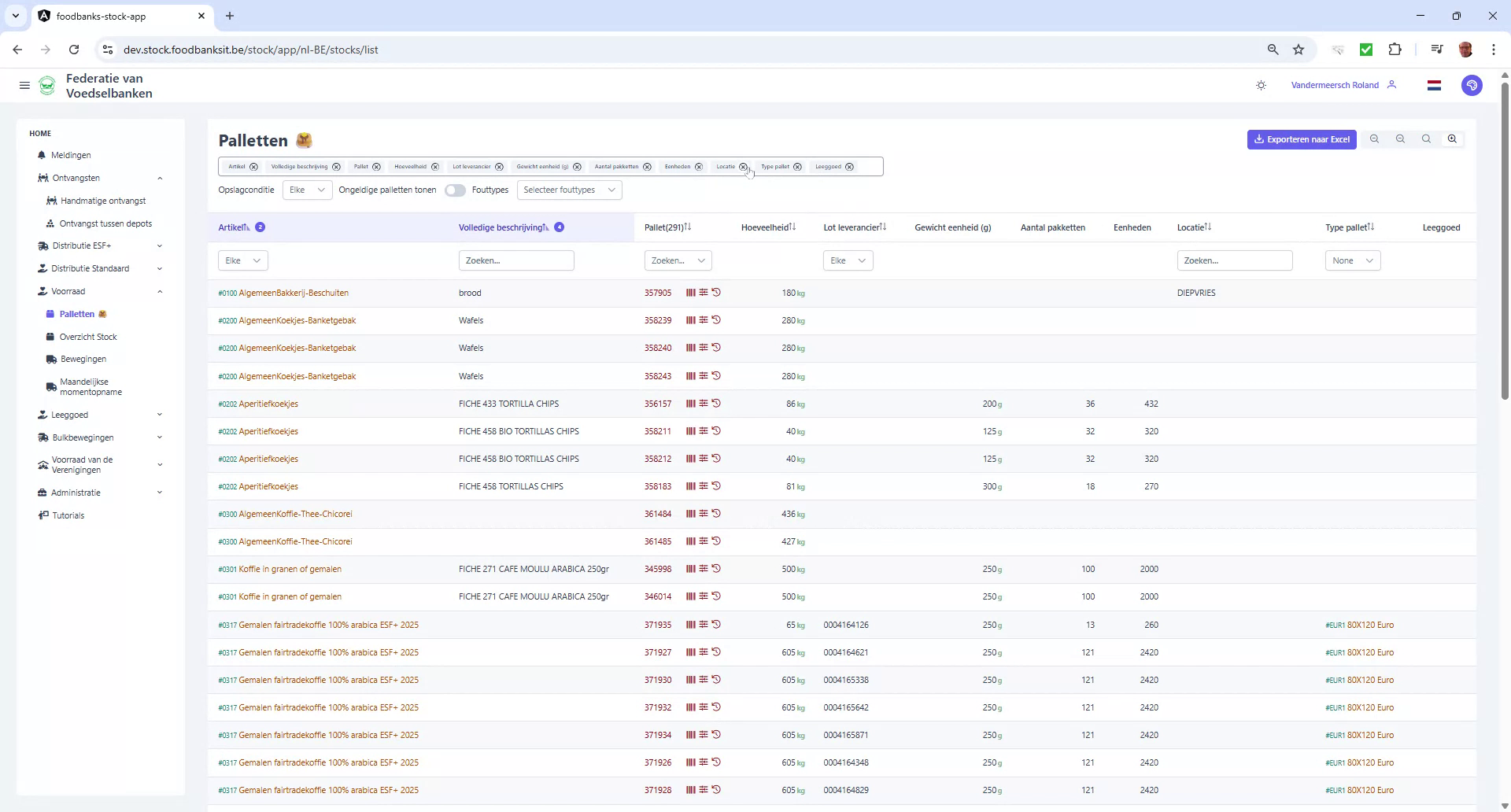Toggle the theme with the sun icon

pos(1261,85)
